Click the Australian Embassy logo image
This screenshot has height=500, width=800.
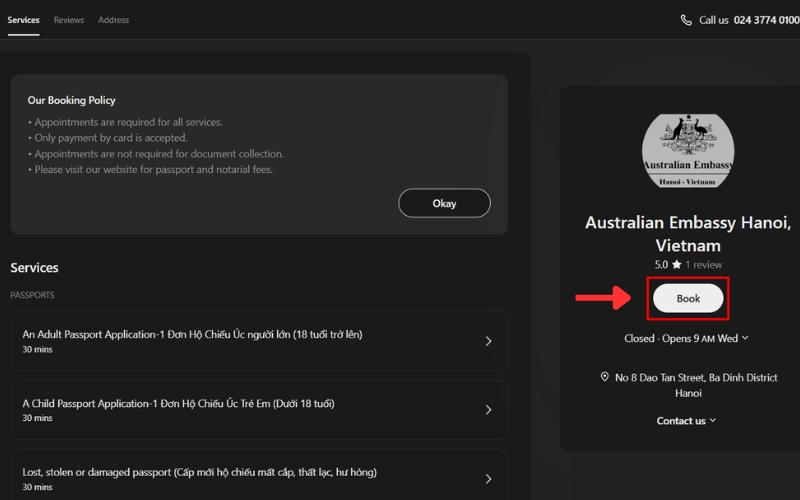[x=688, y=151]
